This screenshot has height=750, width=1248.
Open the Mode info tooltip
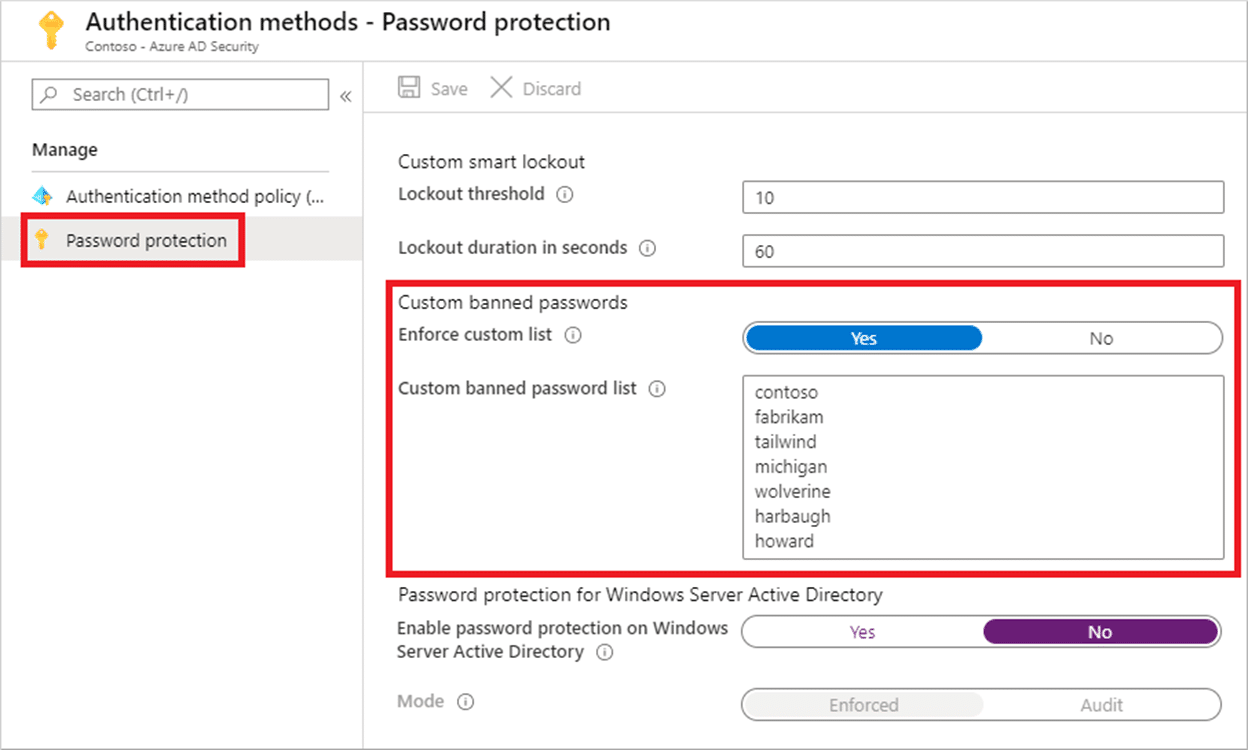(466, 702)
